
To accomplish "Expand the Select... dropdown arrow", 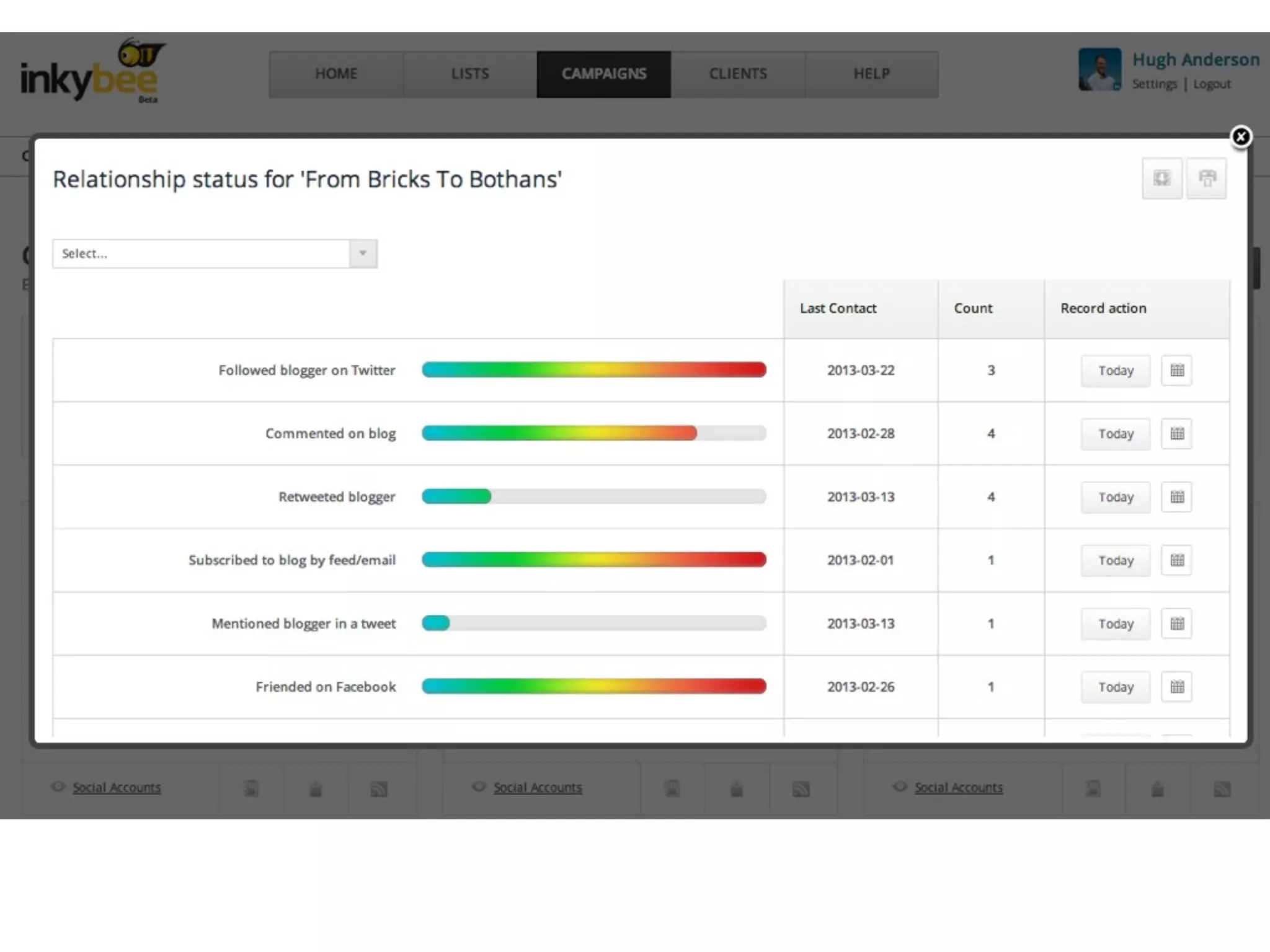I will pos(363,253).
